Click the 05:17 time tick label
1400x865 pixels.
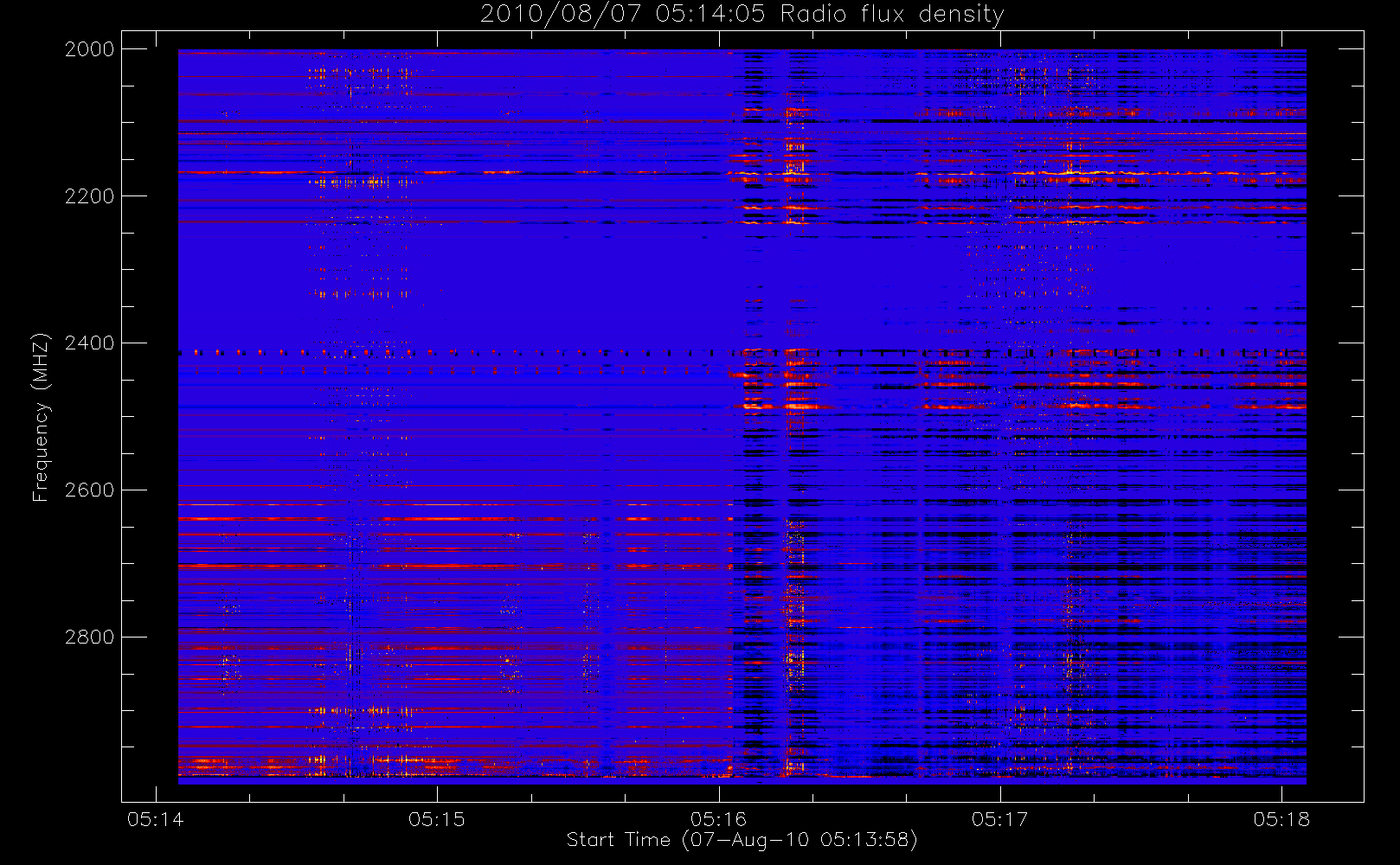(999, 819)
